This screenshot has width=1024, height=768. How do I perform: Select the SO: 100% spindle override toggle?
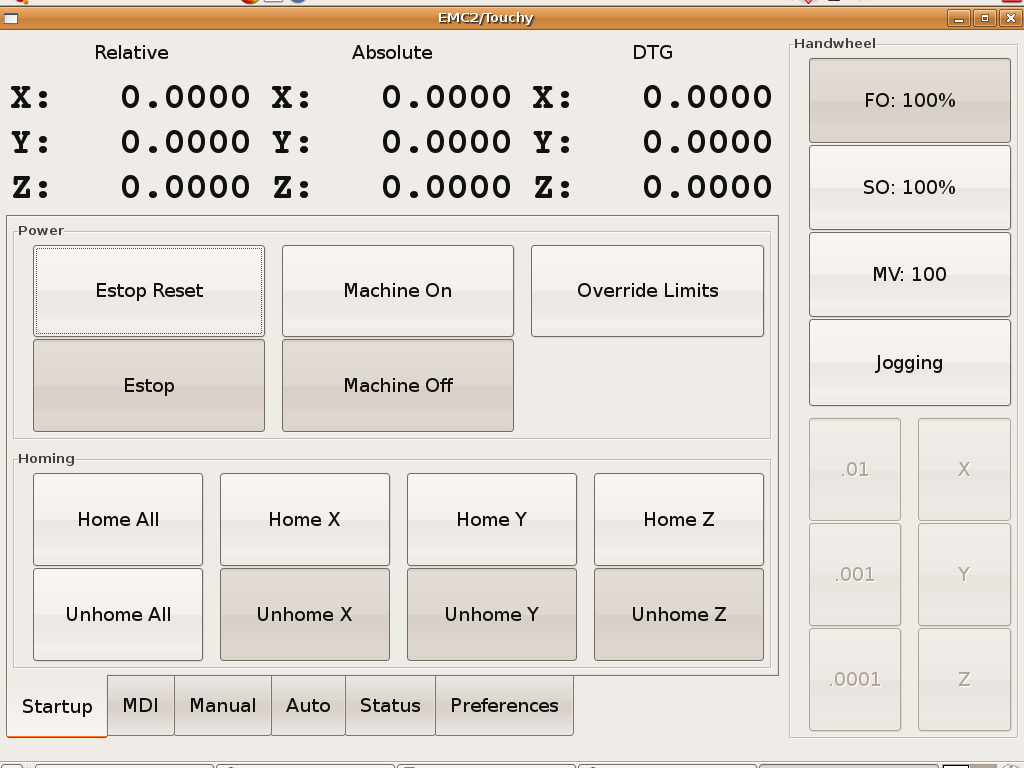point(909,188)
